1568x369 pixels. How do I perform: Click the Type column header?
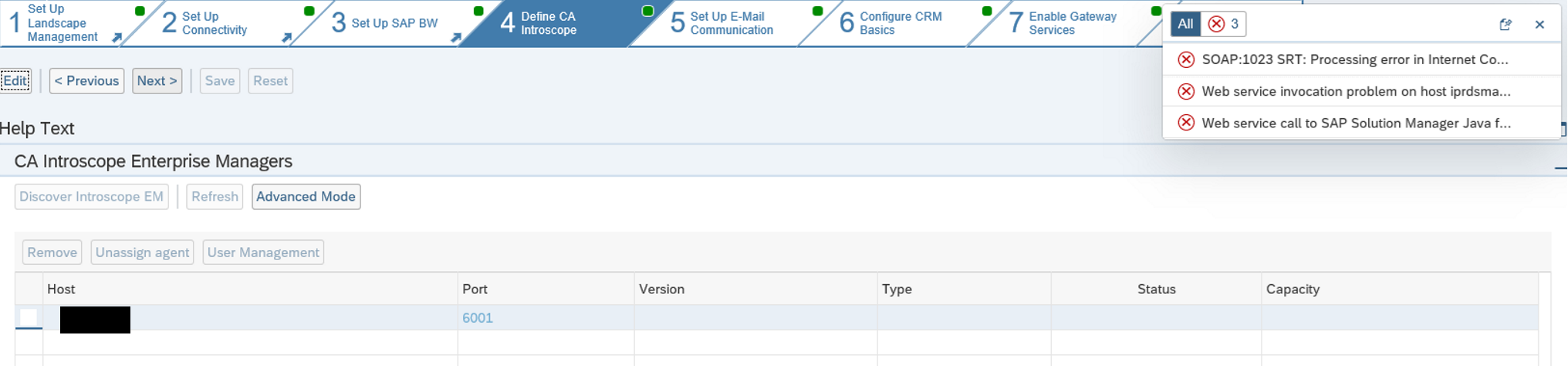tap(964, 289)
